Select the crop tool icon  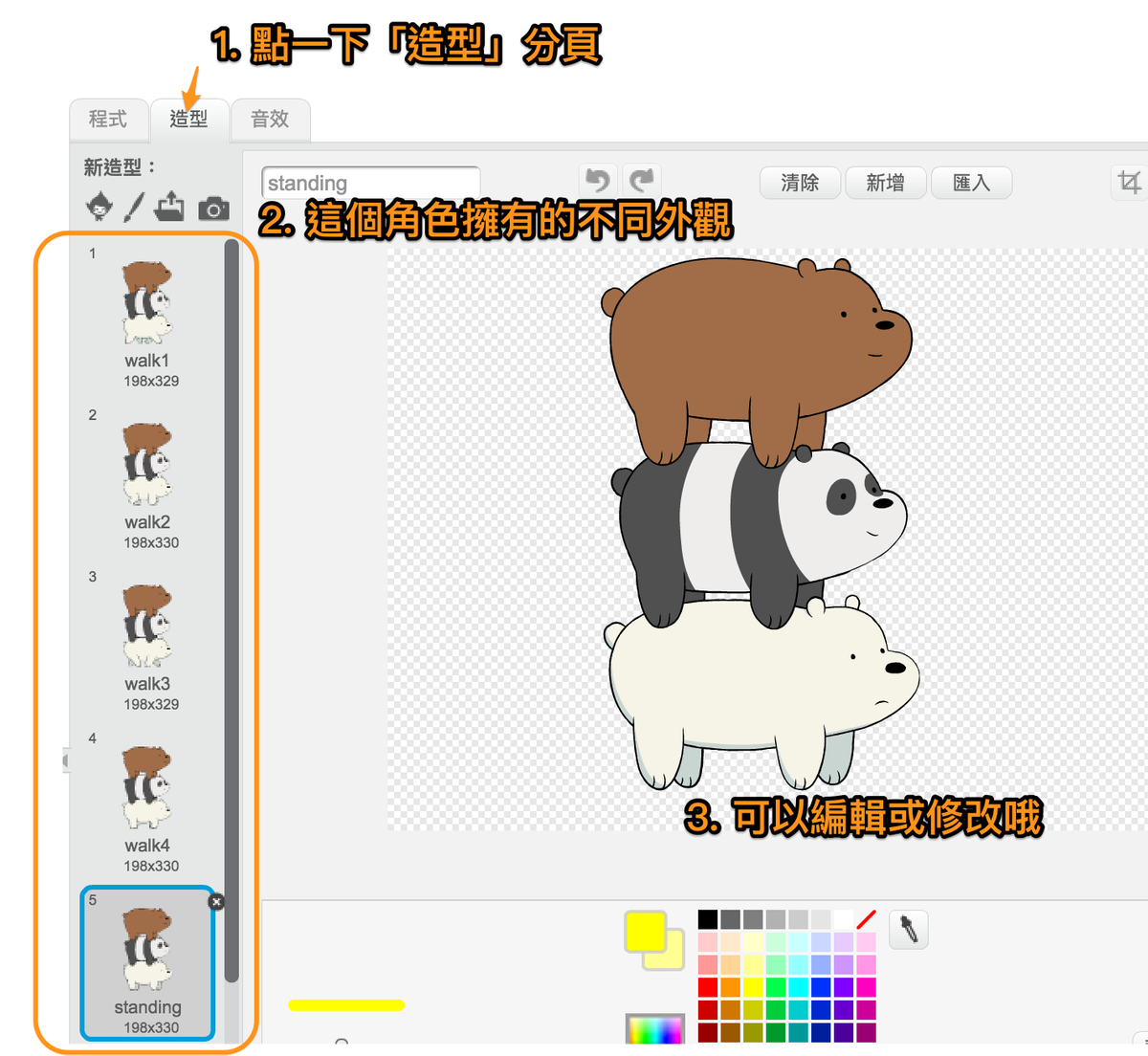pos(1130,182)
